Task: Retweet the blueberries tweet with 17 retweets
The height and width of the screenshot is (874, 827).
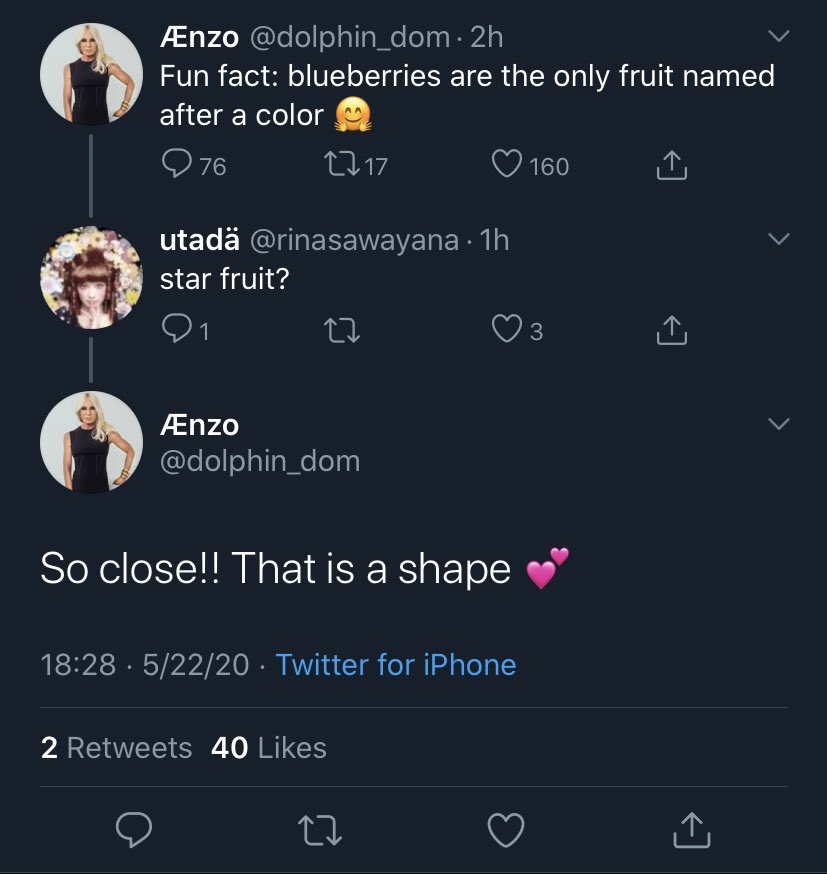Action: pyautogui.click(x=342, y=166)
